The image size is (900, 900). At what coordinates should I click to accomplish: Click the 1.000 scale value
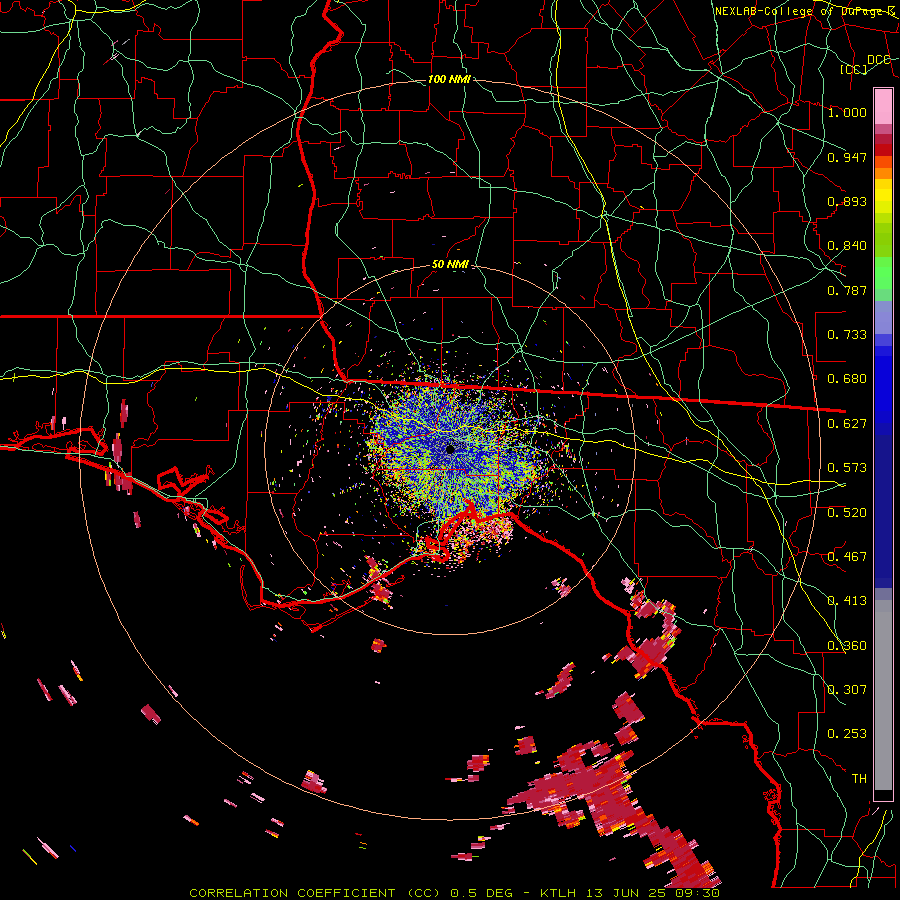(x=847, y=112)
